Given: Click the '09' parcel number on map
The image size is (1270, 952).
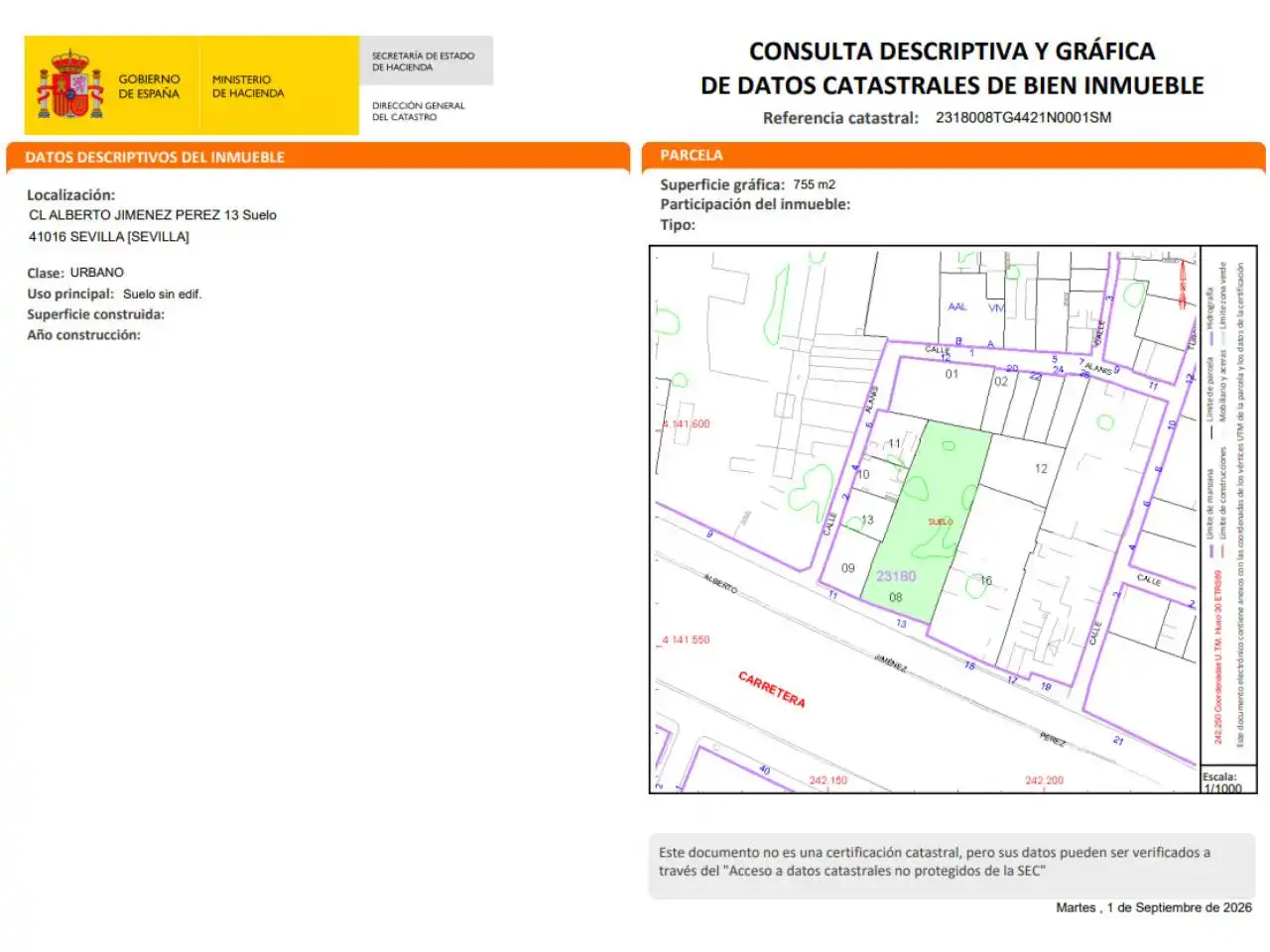Looking at the screenshot, I should [848, 568].
